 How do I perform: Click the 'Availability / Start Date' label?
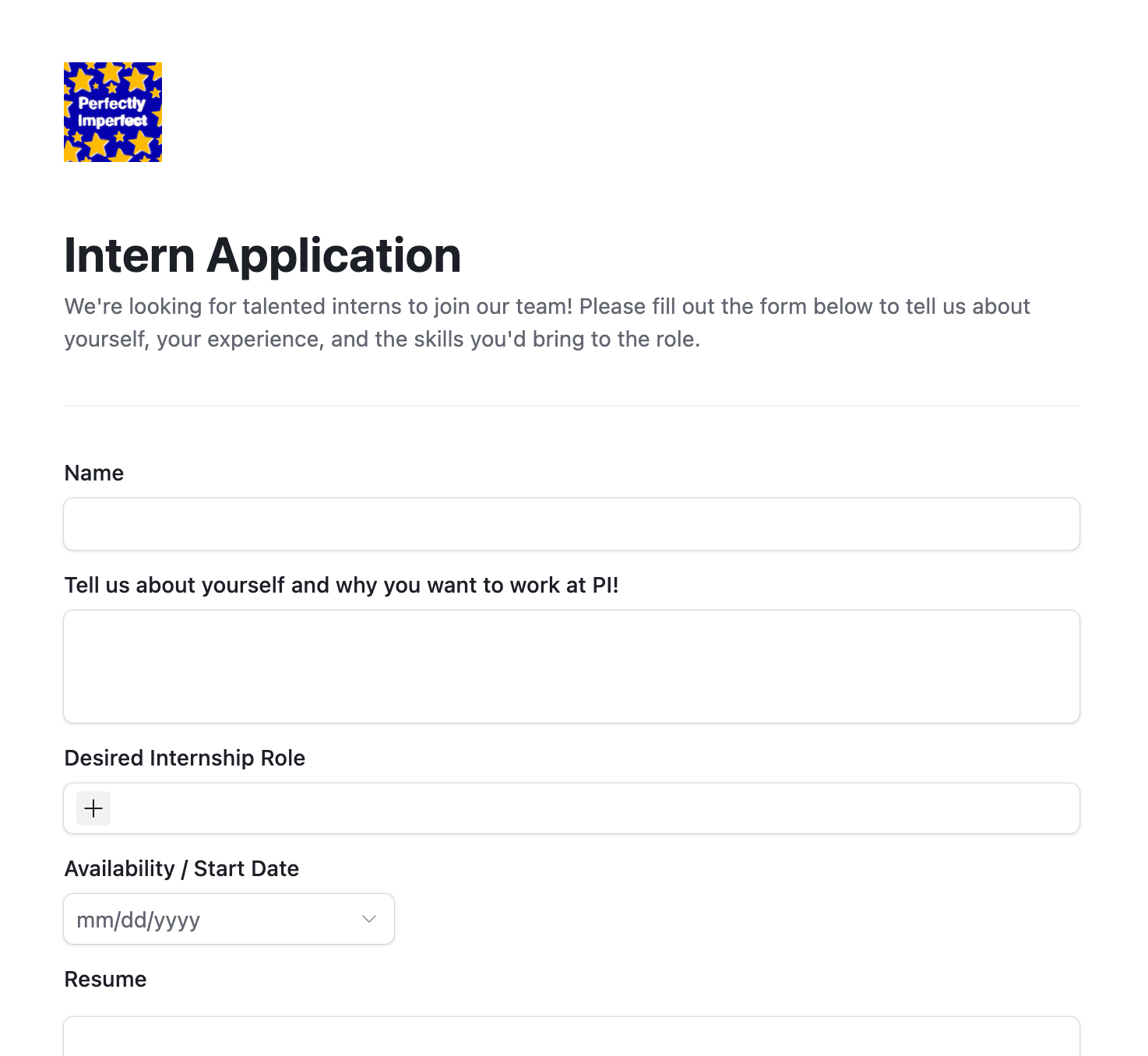click(181, 868)
